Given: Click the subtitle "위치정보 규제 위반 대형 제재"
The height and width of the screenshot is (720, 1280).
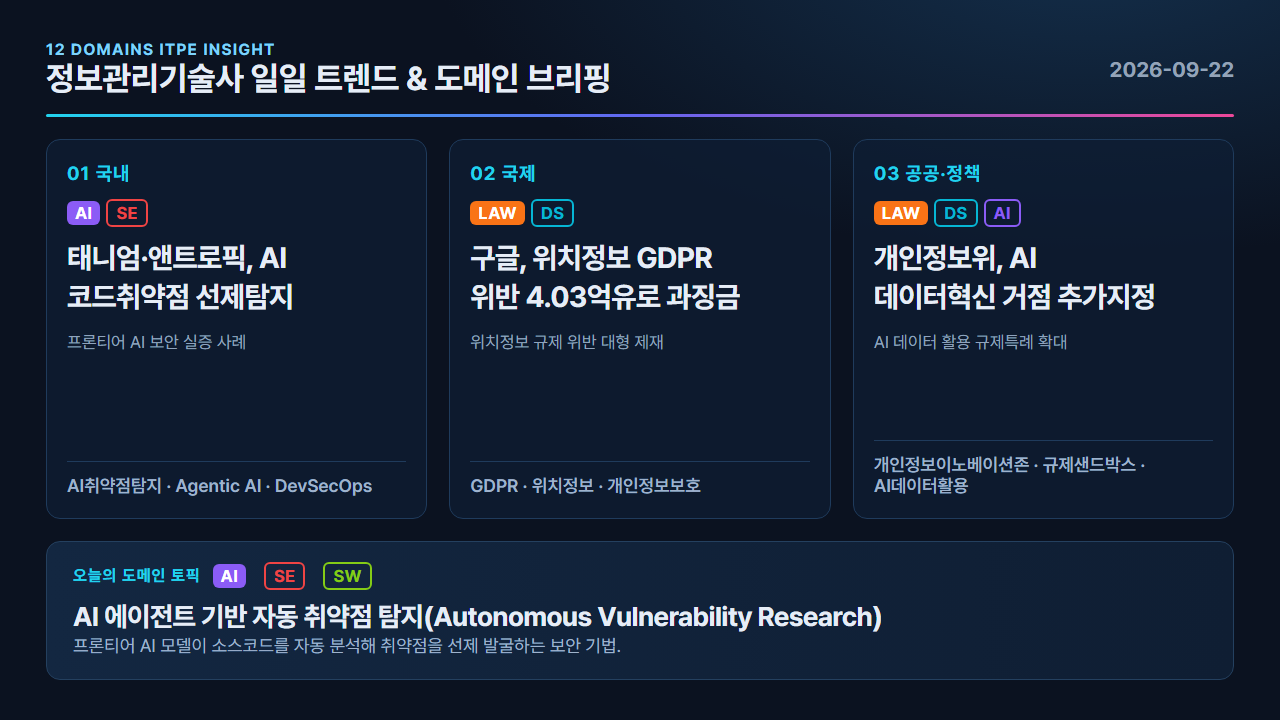Looking at the screenshot, I should (567, 342).
